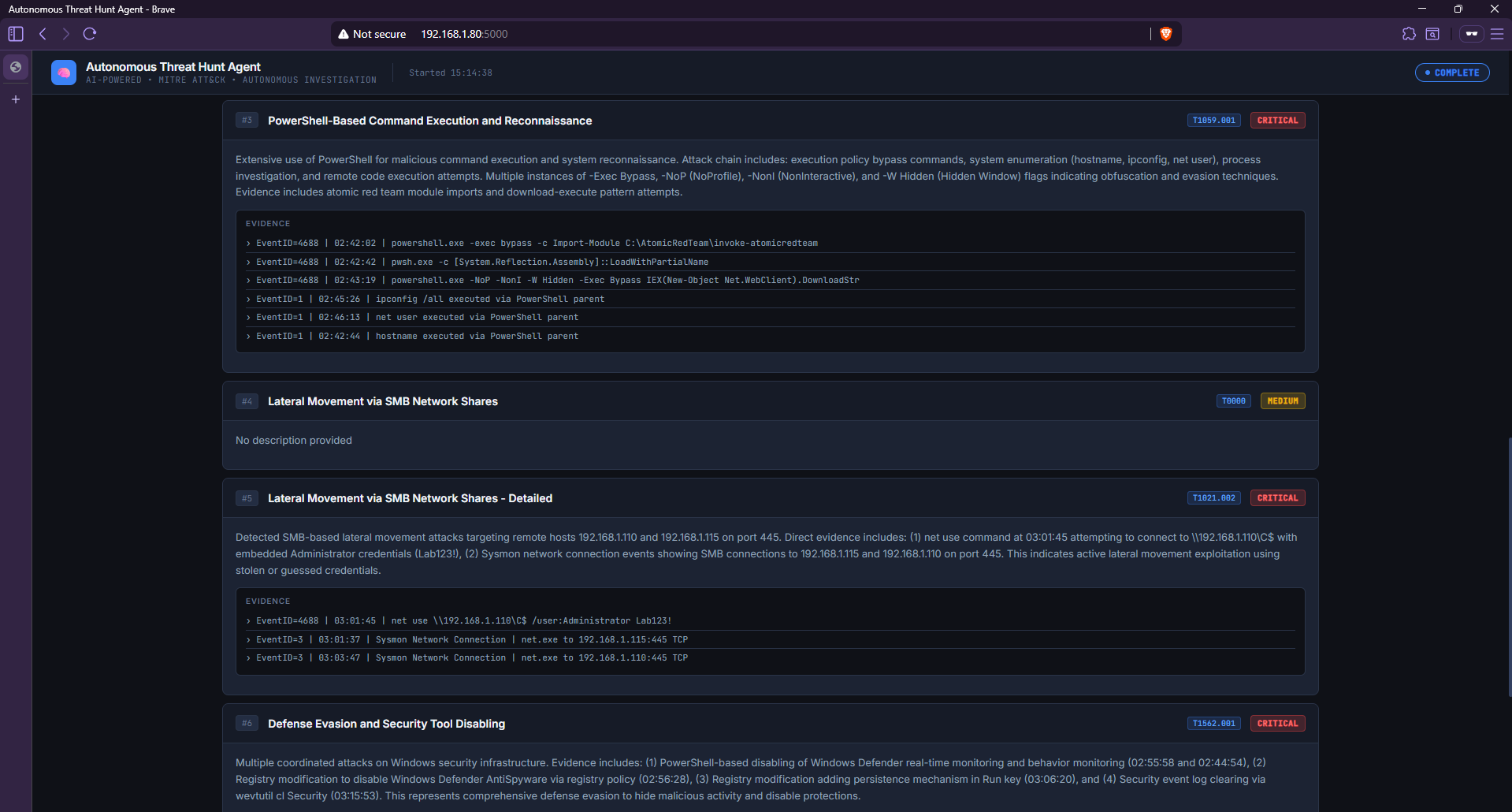
Task: Click the COMPLETE status badge
Action: point(1452,73)
